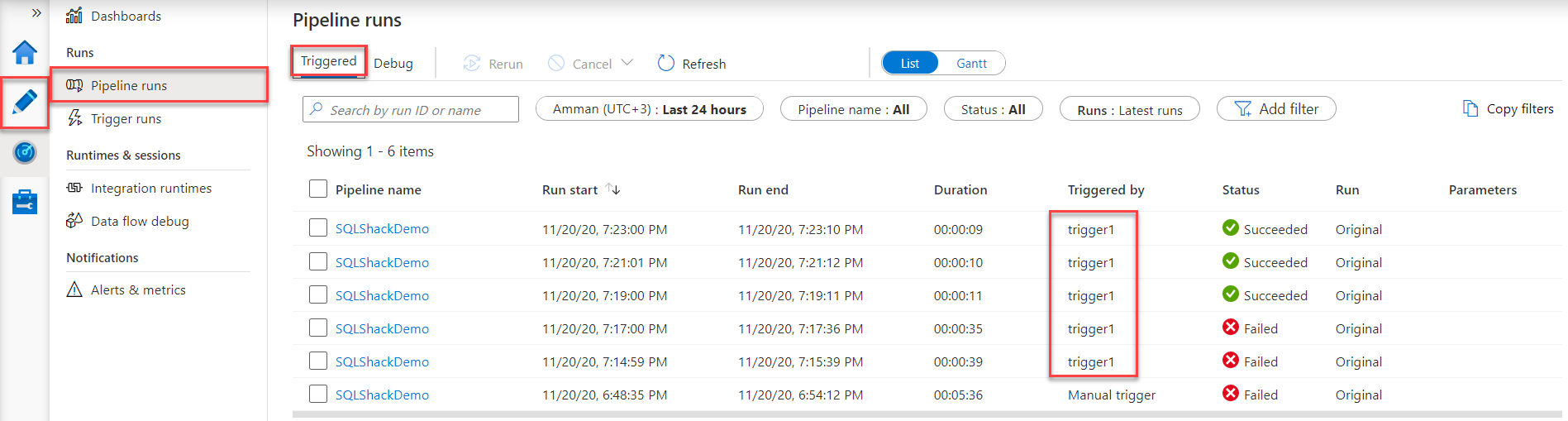Switch to the Debug tab
Viewport: 1568px width, 421px height.
[393, 64]
